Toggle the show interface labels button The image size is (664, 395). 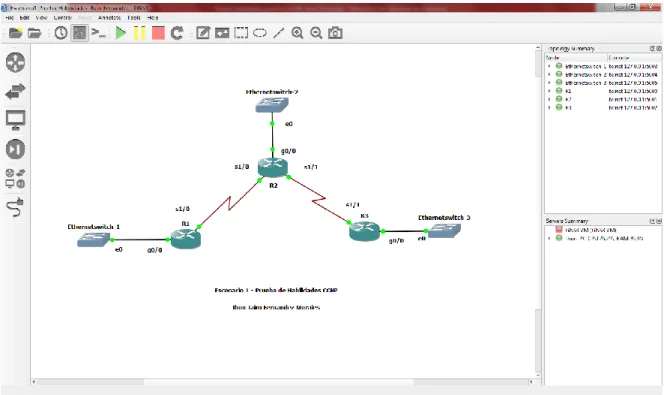click(80, 33)
